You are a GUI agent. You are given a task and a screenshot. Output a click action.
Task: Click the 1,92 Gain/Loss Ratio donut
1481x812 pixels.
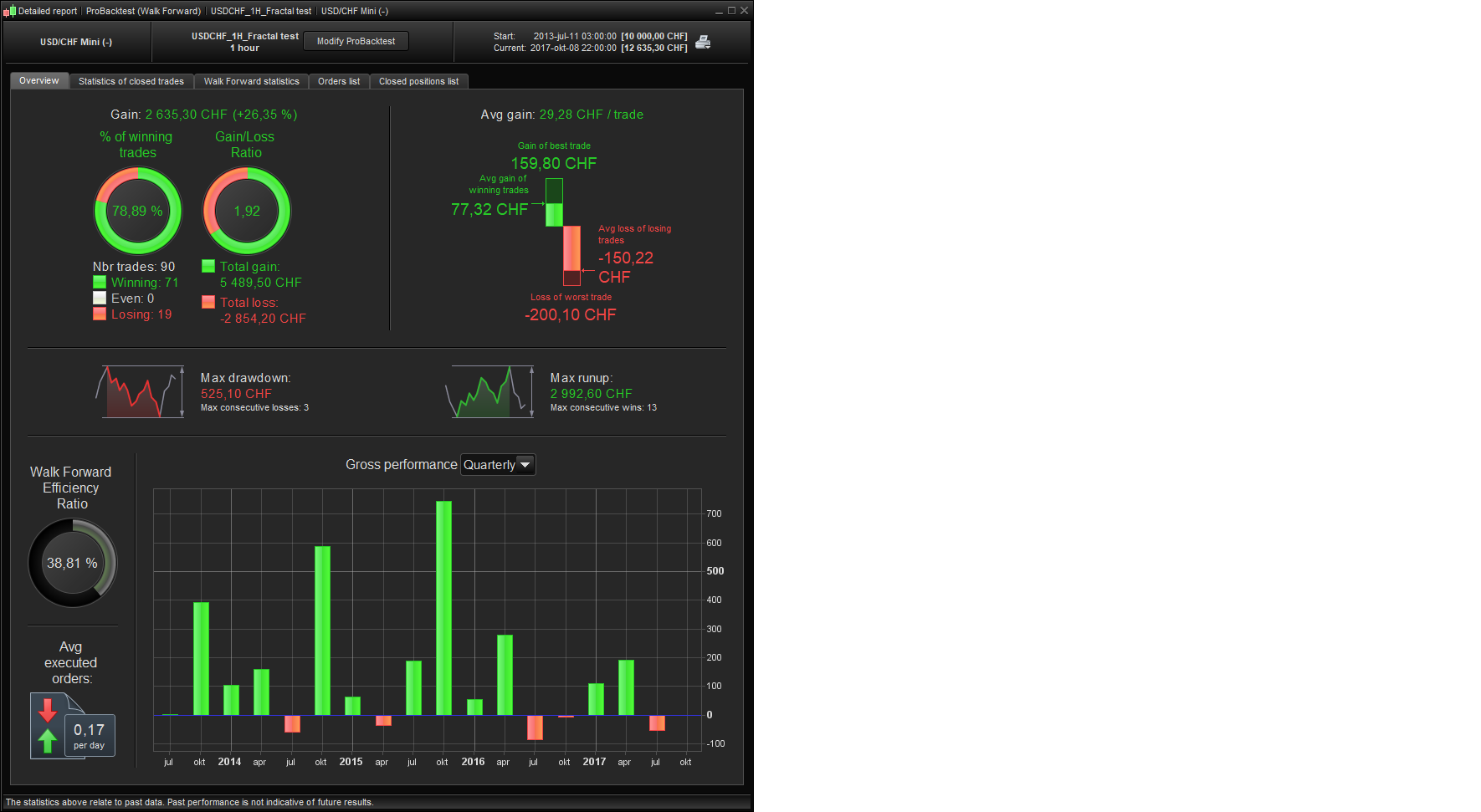tap(247, 211)
